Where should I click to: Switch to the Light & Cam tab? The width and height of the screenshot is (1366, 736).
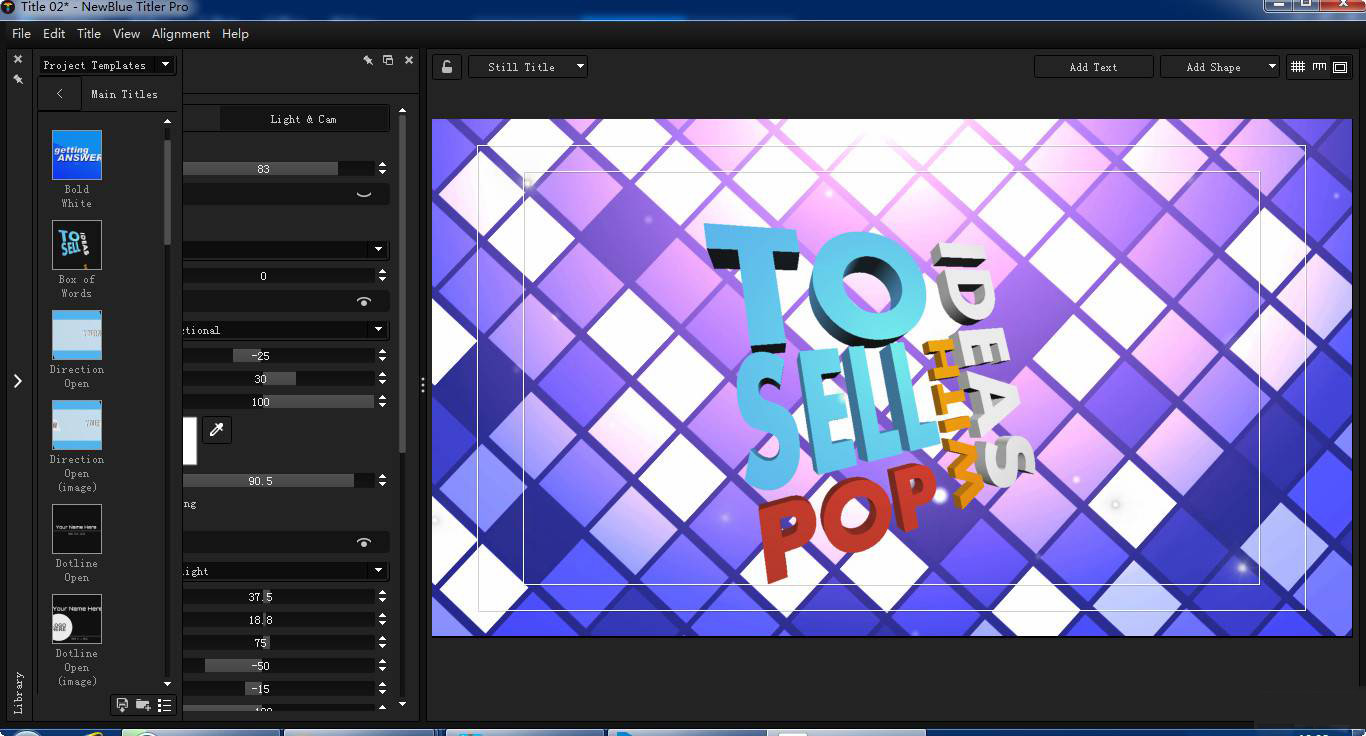click(304, 119)
